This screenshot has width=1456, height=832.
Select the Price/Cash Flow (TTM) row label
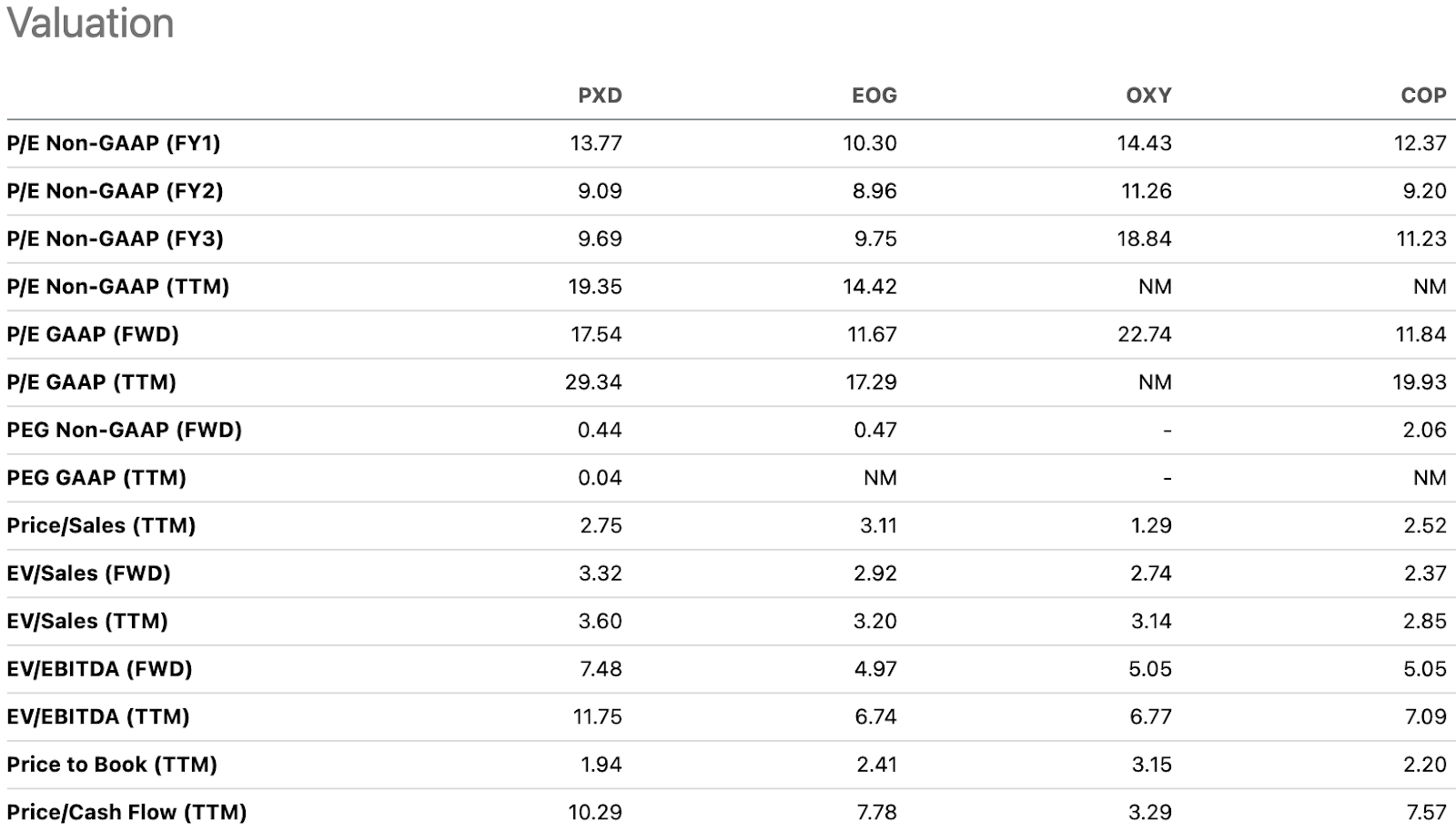pos(126,812)
